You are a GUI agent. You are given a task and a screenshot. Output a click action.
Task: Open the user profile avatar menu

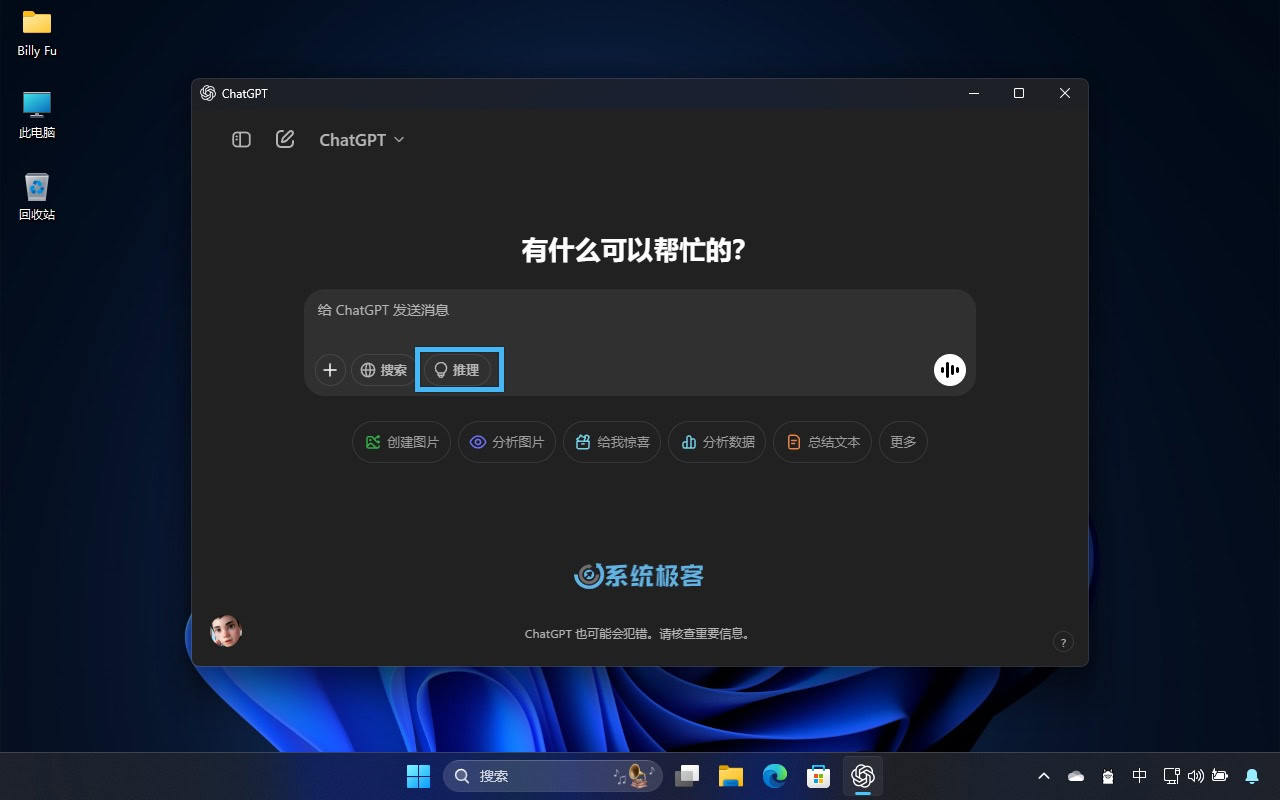pos(226,631)
